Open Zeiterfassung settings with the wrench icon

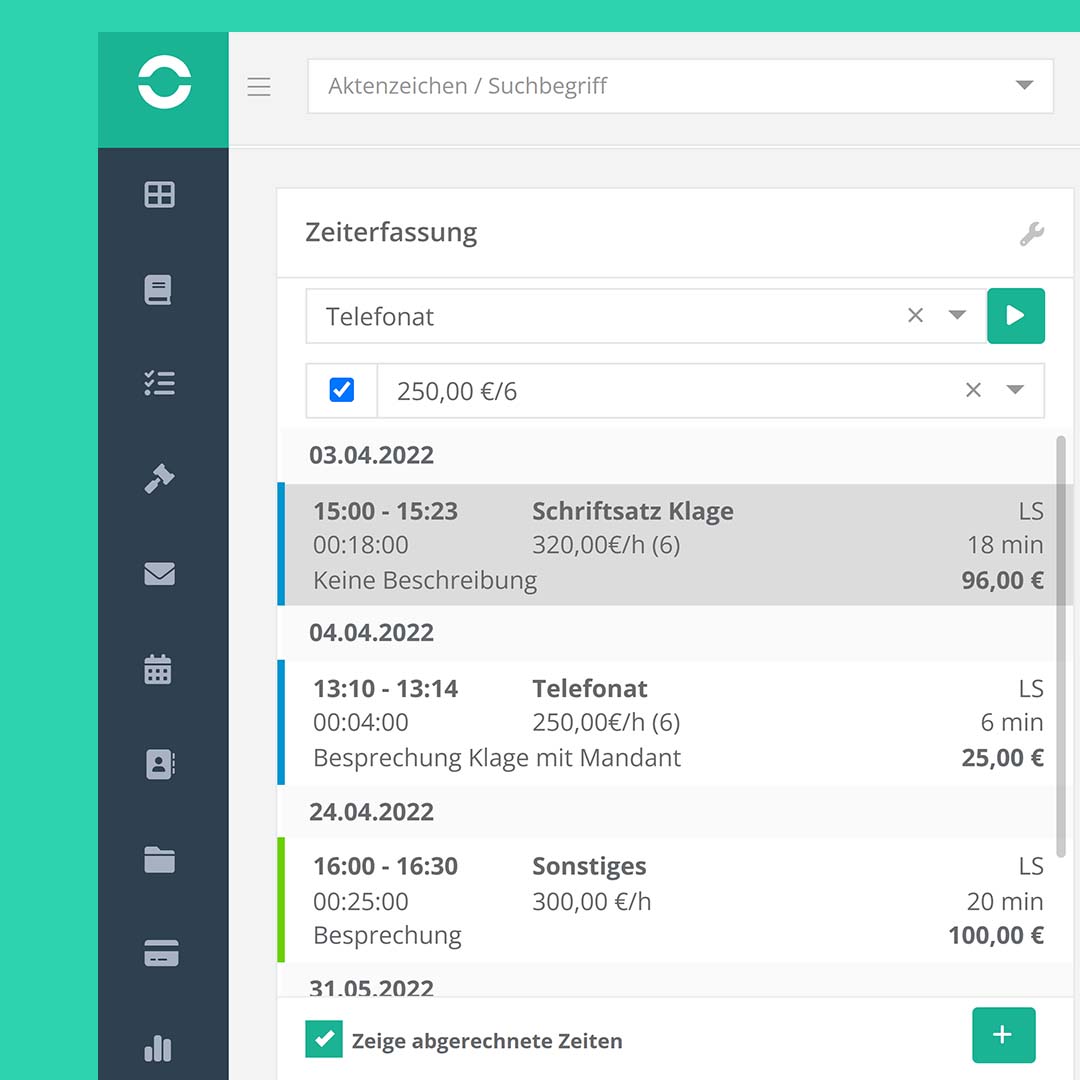pos(1032,232)
